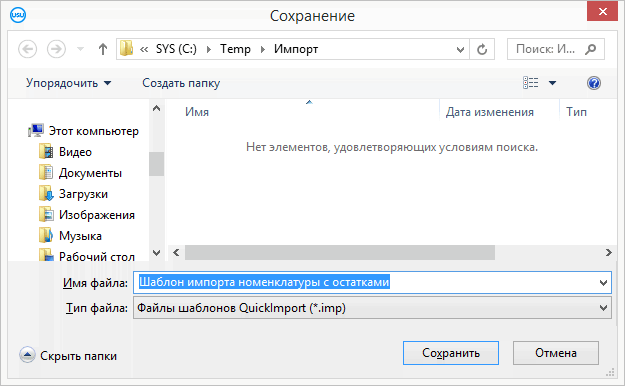Image resolution: width=625 pixels, height=386 pixels.
Task: Click the back navigation arrow
Action: [x=28, y=49]
